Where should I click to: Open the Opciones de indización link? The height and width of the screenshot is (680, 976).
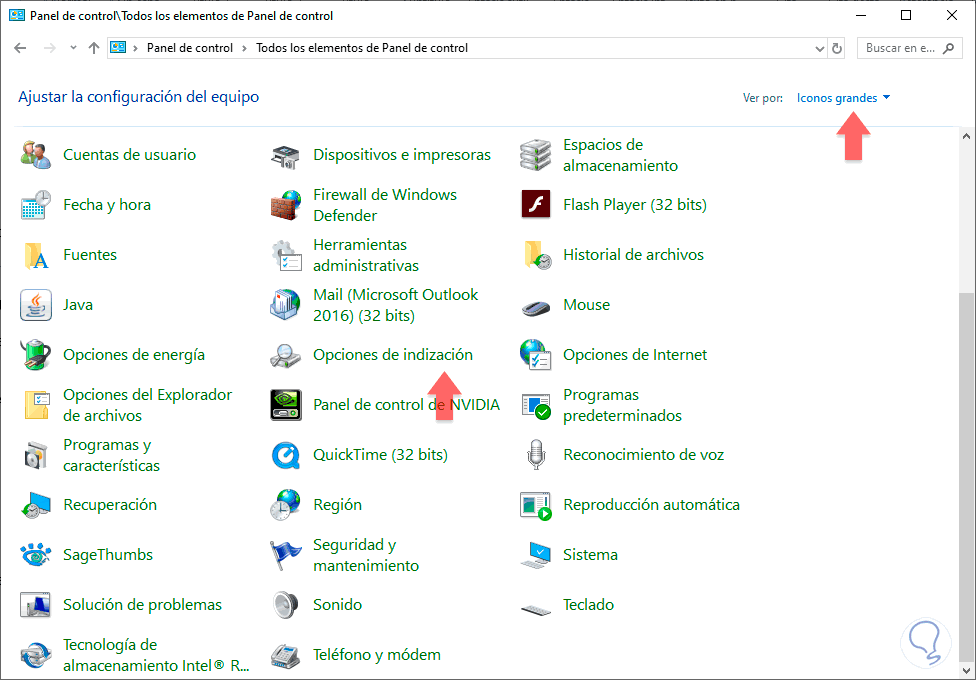coord(392,355)
